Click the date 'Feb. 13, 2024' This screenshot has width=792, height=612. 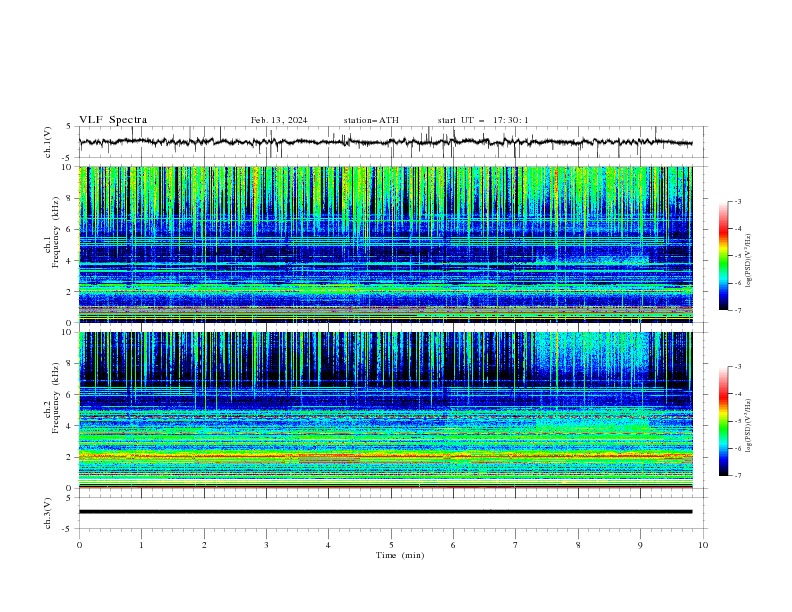click(279, 120)
